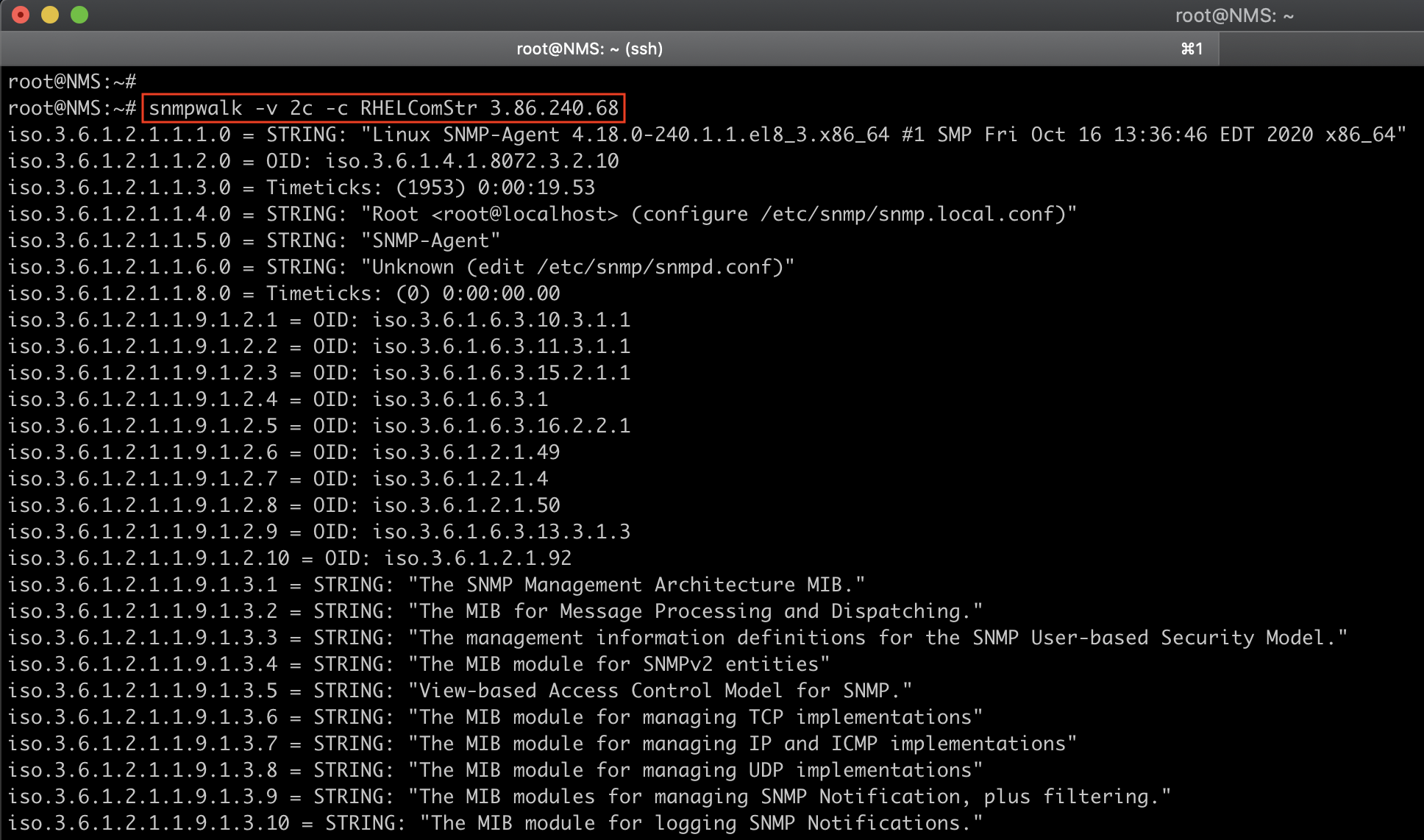
Task: Select the root@NMS: ~ (ssh) tab
Action: coord(589,49)
